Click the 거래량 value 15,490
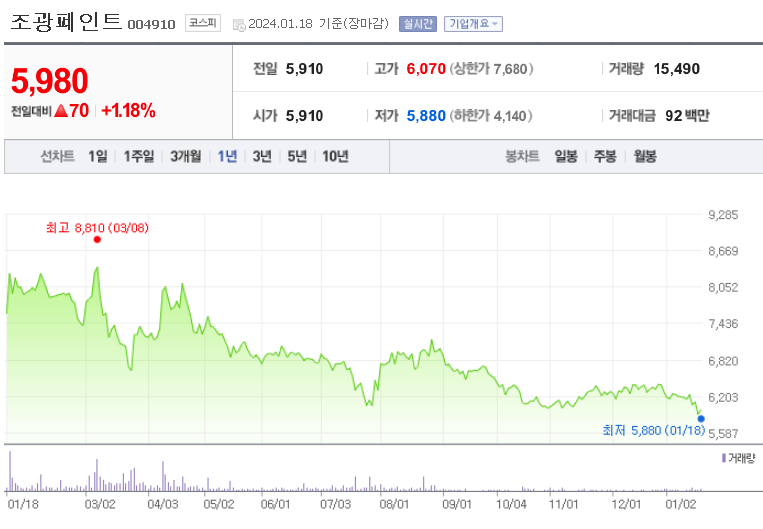Screen dimensions: 763x529 coord(676,69)
